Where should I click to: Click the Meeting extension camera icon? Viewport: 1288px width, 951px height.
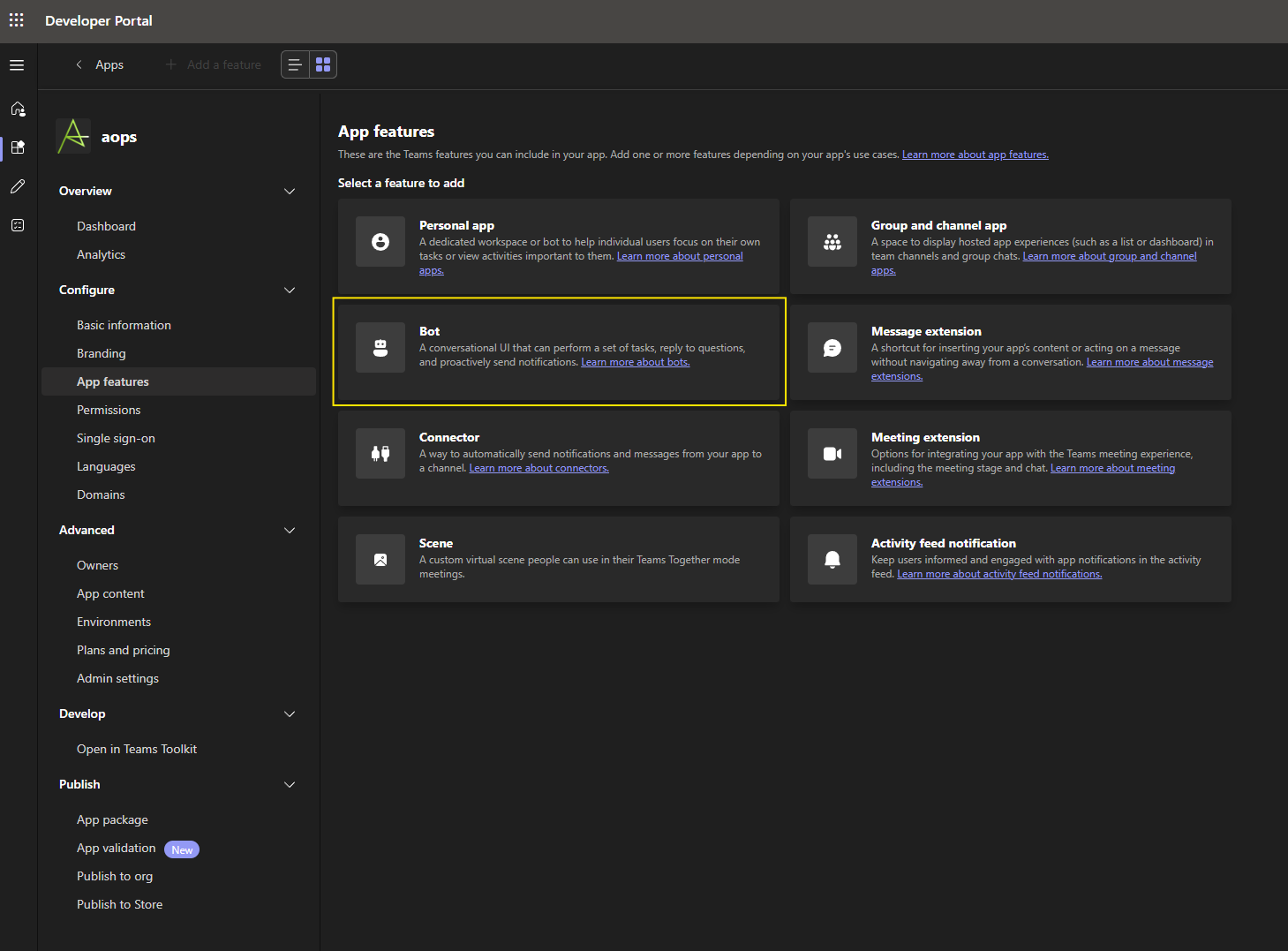tap(832, 454)
